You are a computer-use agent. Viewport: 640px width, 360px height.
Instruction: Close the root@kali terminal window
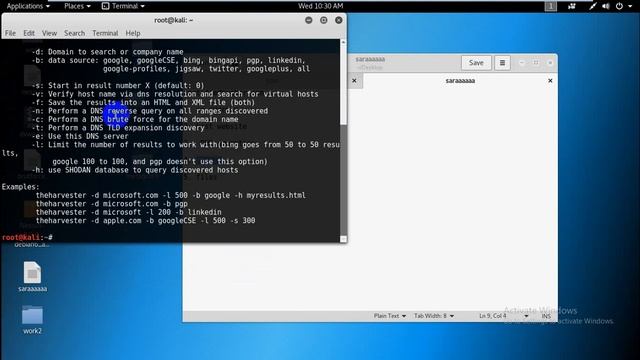click(x=339, y=20)
